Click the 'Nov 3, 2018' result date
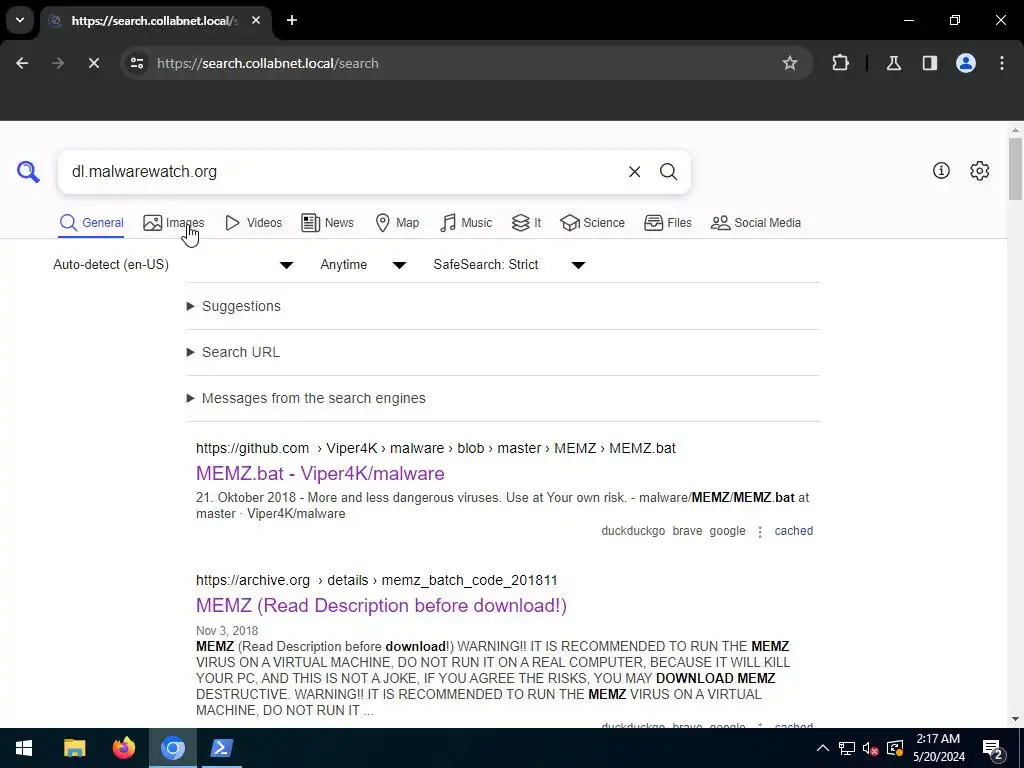Screen dimensions: 1024x768 tap(227, 631)
